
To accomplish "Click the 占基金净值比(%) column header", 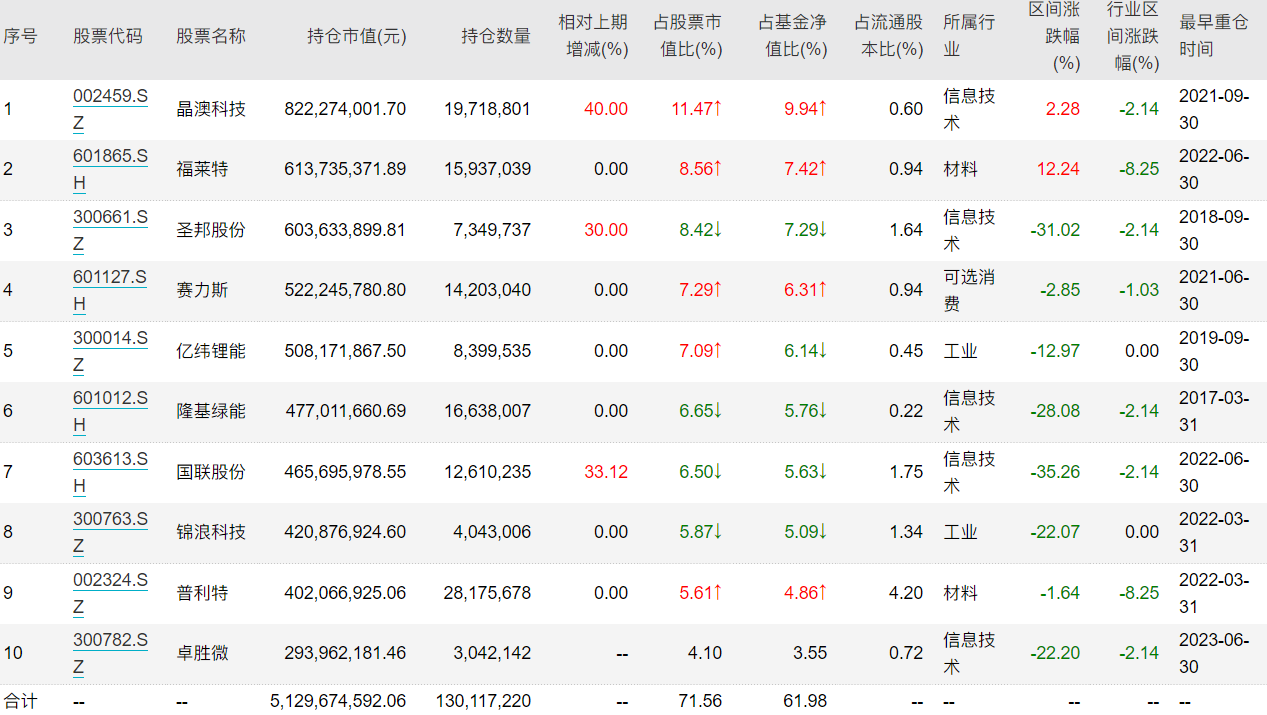I will 792,35.
